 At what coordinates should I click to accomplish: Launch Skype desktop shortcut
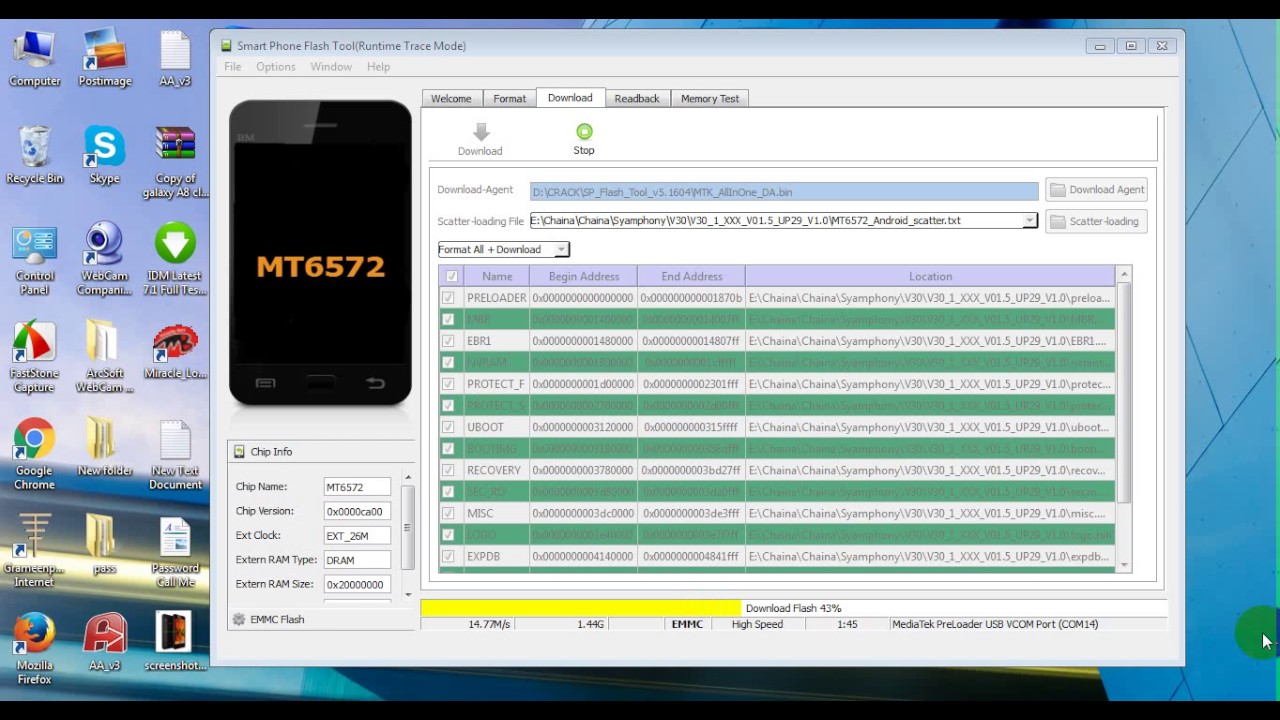(105, 157)
